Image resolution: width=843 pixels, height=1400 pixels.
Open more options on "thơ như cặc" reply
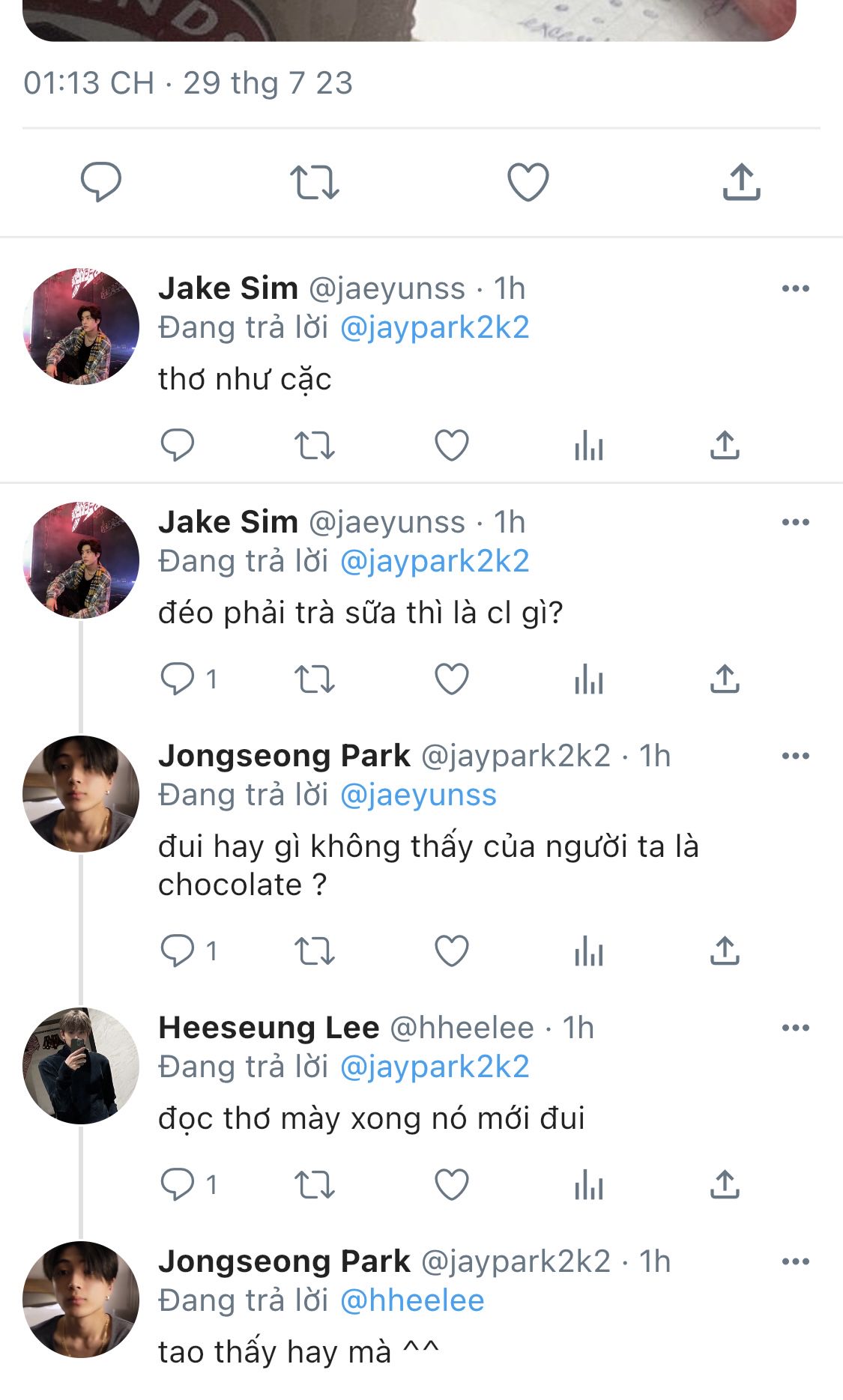(795, 288)
